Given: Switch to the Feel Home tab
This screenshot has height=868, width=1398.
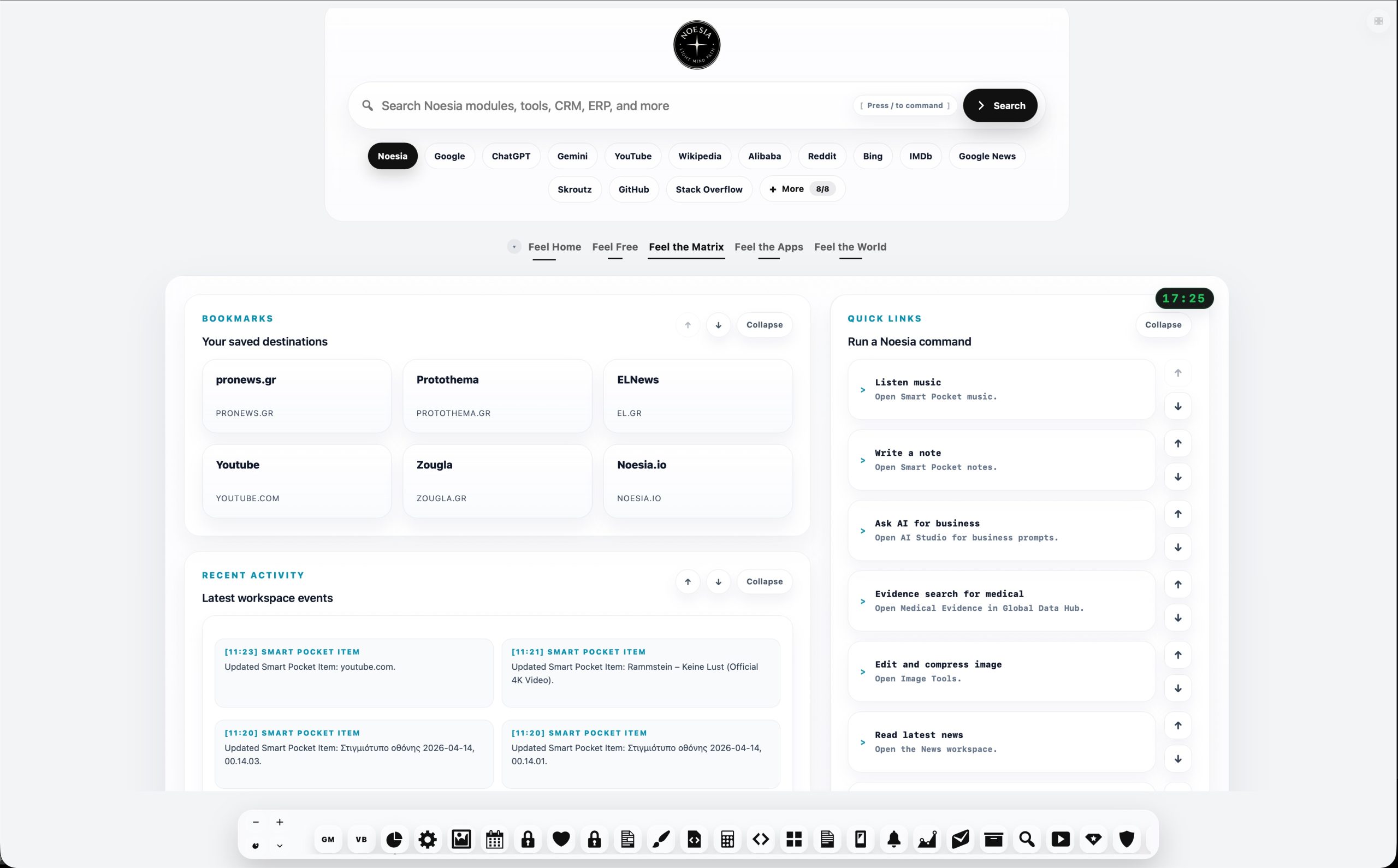Looking at the screenshot, I should pyautogui.click(x=555, y=247).
